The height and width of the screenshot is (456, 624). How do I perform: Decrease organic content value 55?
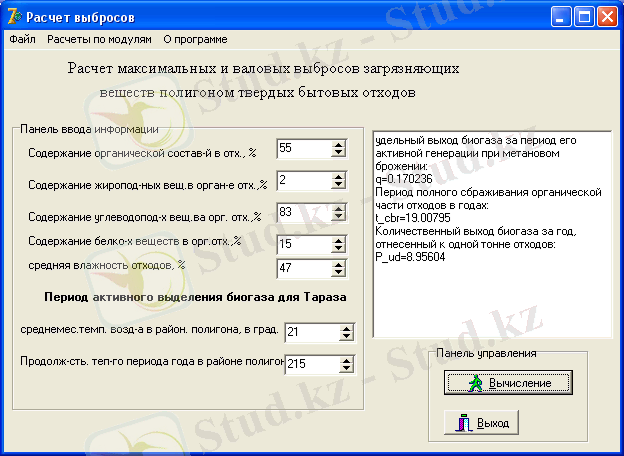339,153
